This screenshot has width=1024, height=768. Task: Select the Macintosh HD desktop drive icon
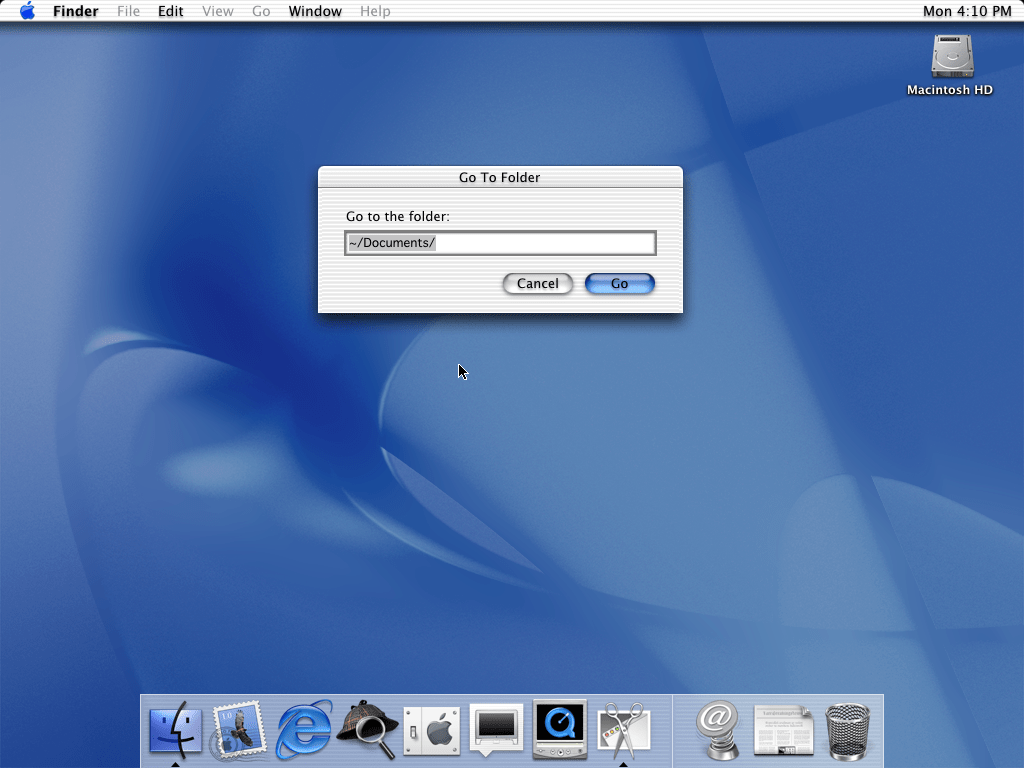point(952,57)
